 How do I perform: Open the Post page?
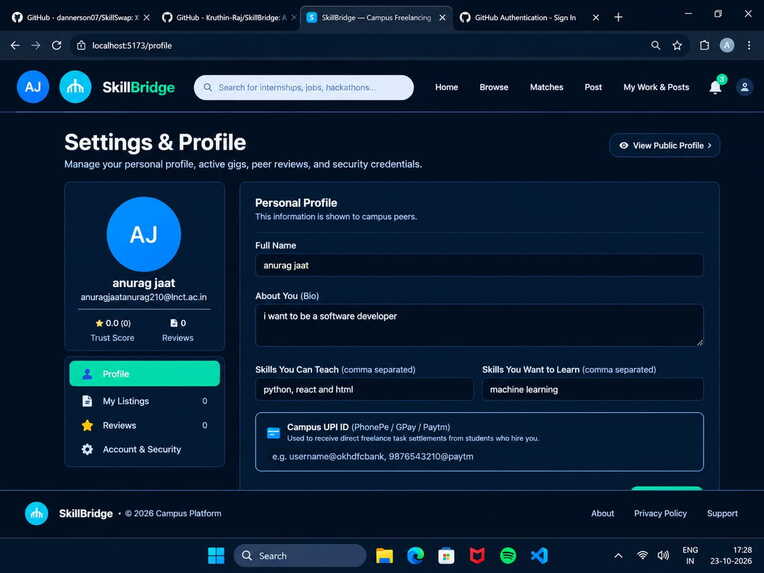point(593,87)
